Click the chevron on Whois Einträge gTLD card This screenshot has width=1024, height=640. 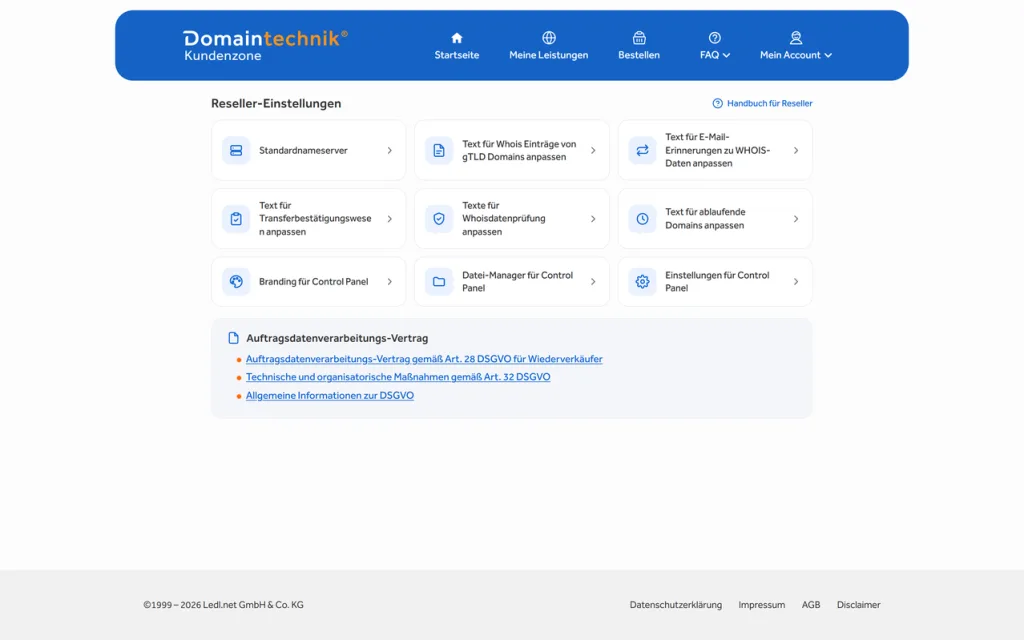[593, 150]
